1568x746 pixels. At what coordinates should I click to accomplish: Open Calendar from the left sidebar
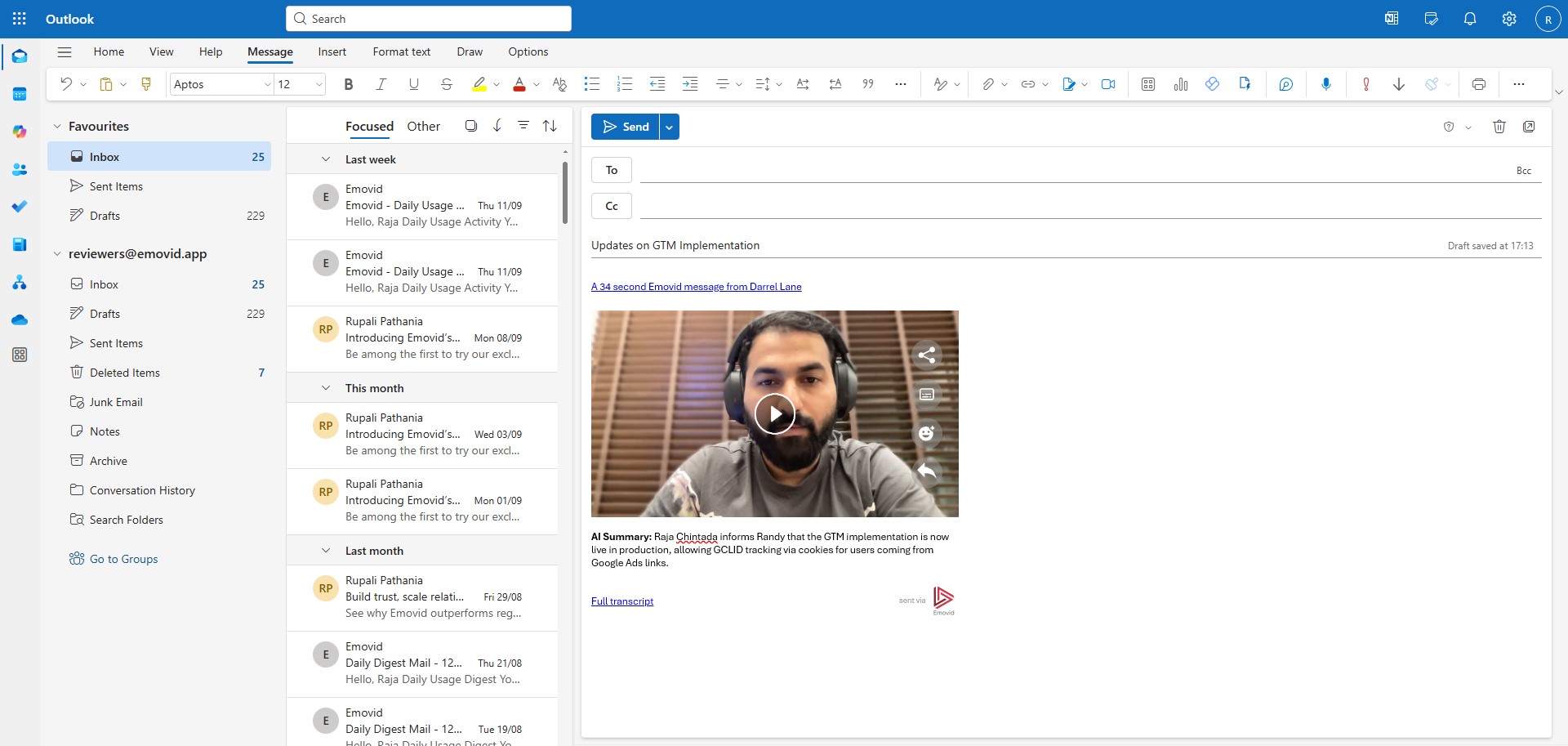point(20,94)
